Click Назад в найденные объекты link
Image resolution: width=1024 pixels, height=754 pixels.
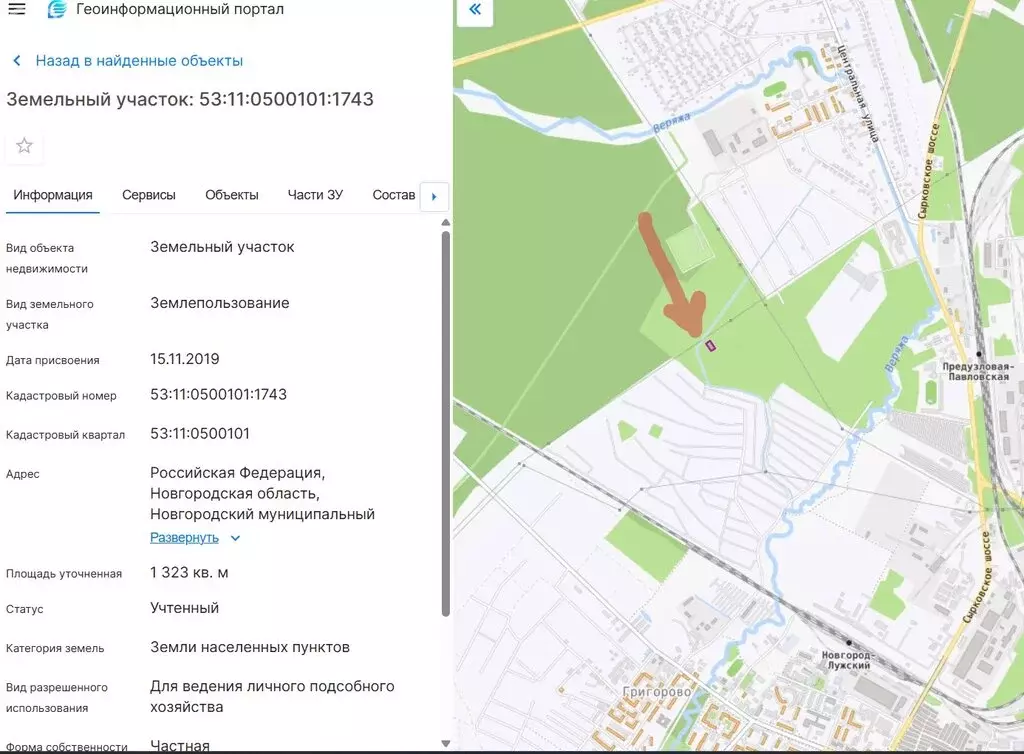click(139, 61)
